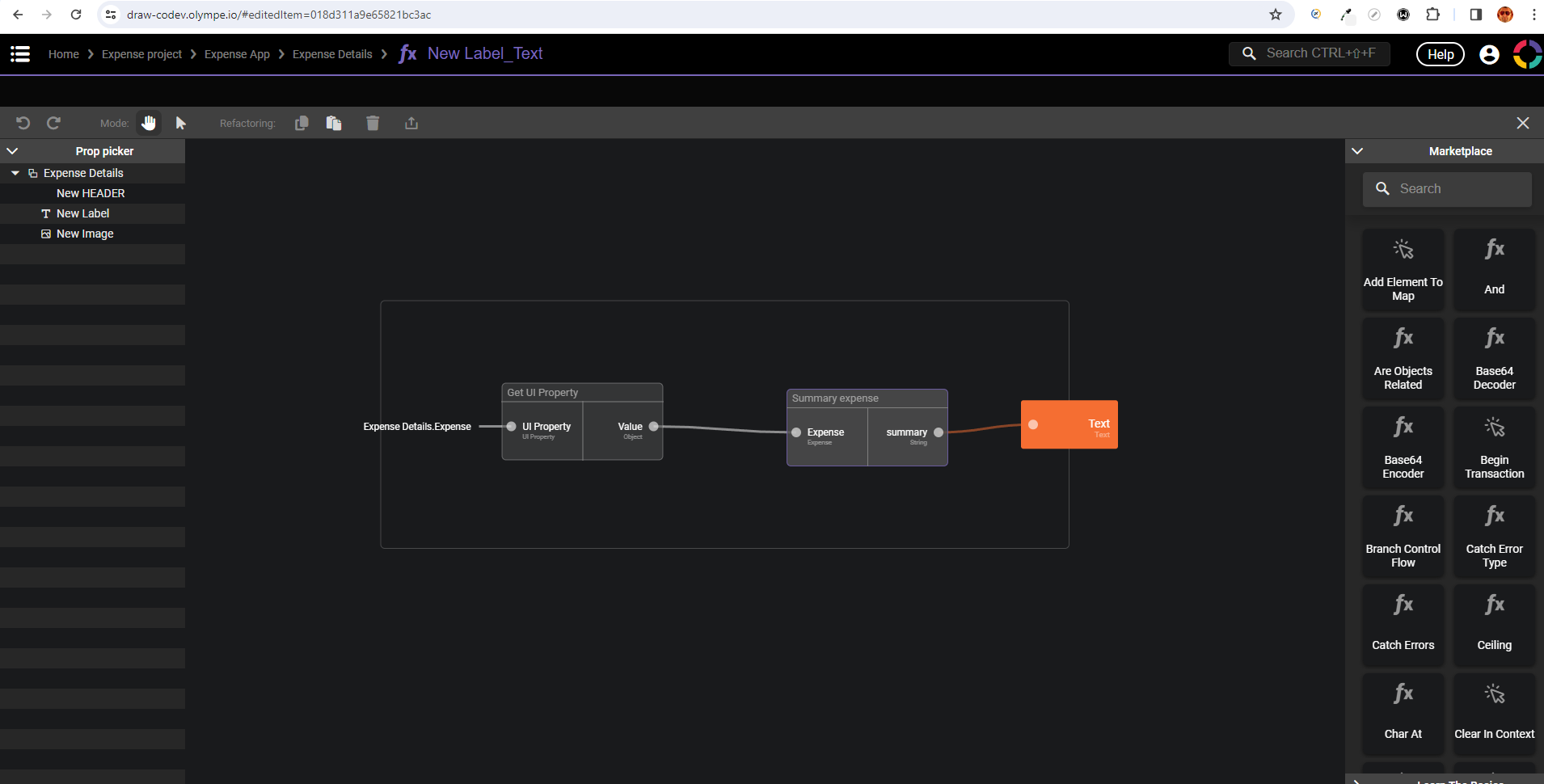This screenshot has height=784, width=1544.
Task: Switch to hand pan mode
Action: [149, 122]
